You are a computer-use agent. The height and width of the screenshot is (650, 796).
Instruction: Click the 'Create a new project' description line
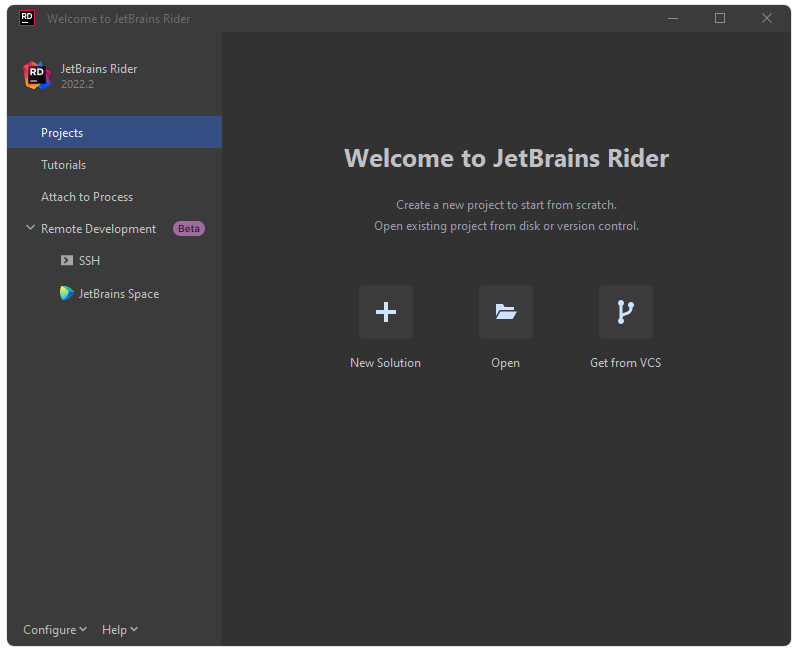pos(506,205)
